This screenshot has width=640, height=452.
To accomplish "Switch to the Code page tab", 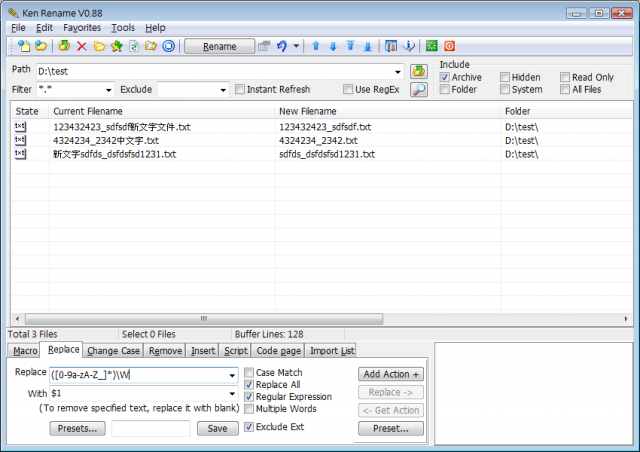I will [x=279, y=351].
